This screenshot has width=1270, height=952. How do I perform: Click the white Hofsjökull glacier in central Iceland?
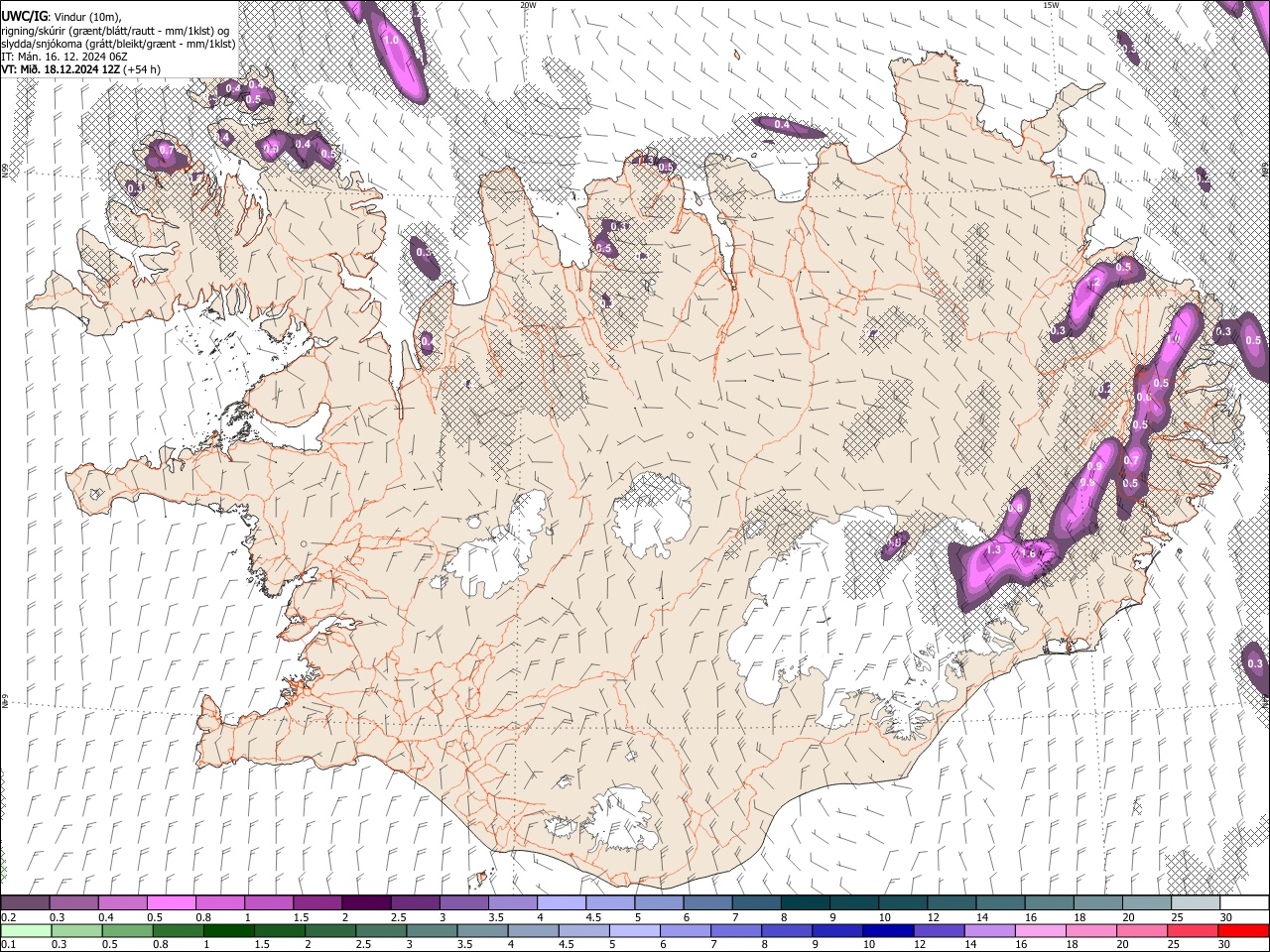pos(652,516)
